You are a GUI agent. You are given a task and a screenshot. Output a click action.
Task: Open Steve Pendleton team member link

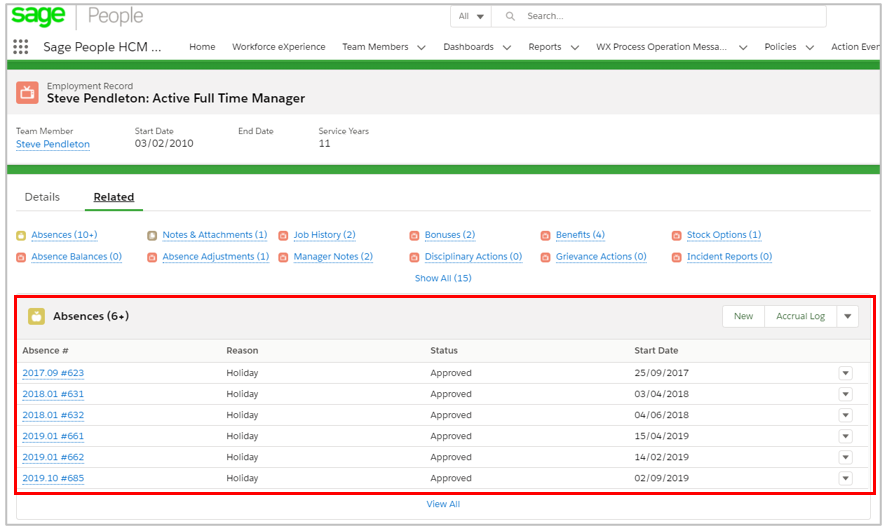click(x=53, y=144)
